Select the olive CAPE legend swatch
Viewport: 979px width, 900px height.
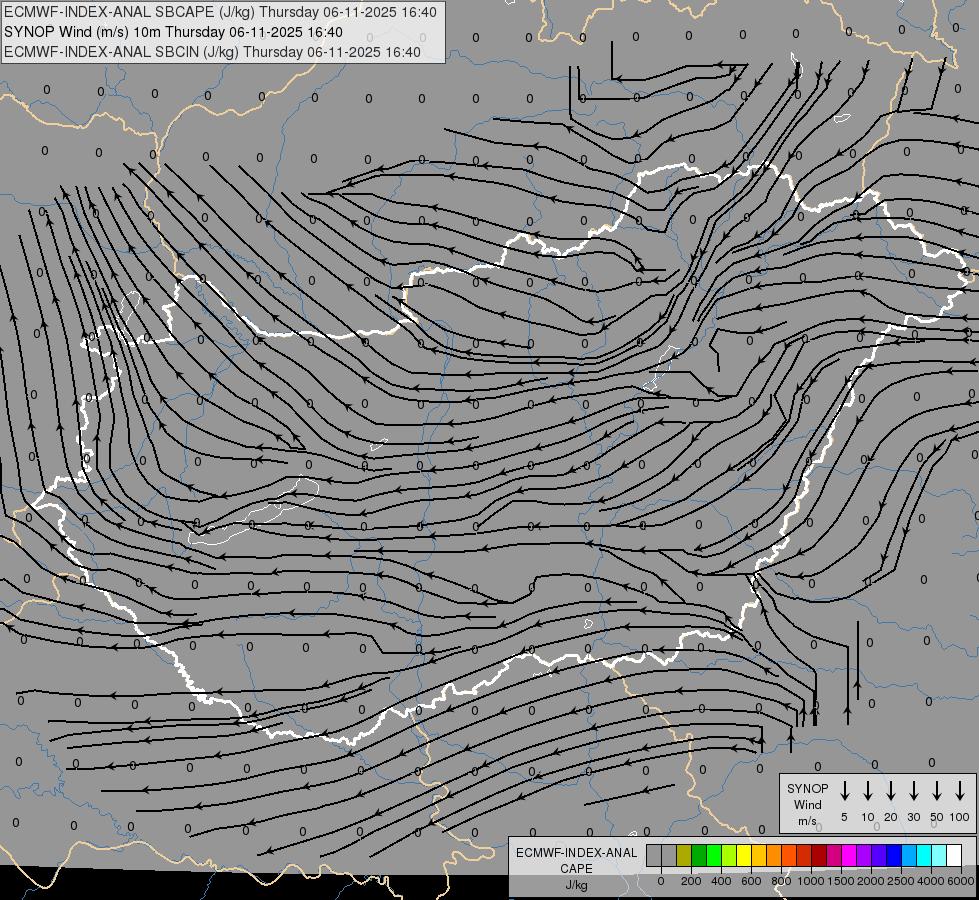point(684,856)
